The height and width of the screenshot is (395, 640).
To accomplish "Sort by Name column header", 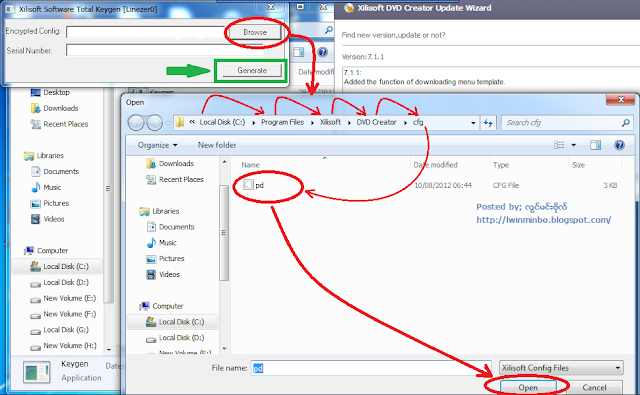I will [250, 165].
